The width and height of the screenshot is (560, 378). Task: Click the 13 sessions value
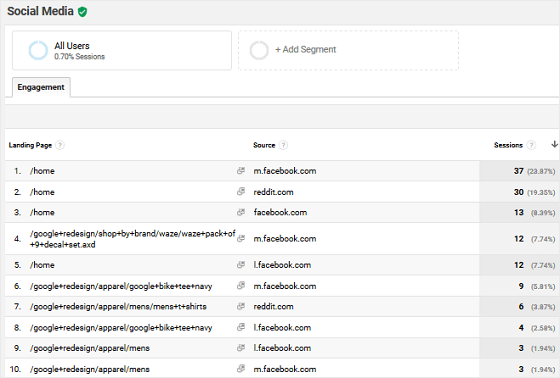click(519, 213)
